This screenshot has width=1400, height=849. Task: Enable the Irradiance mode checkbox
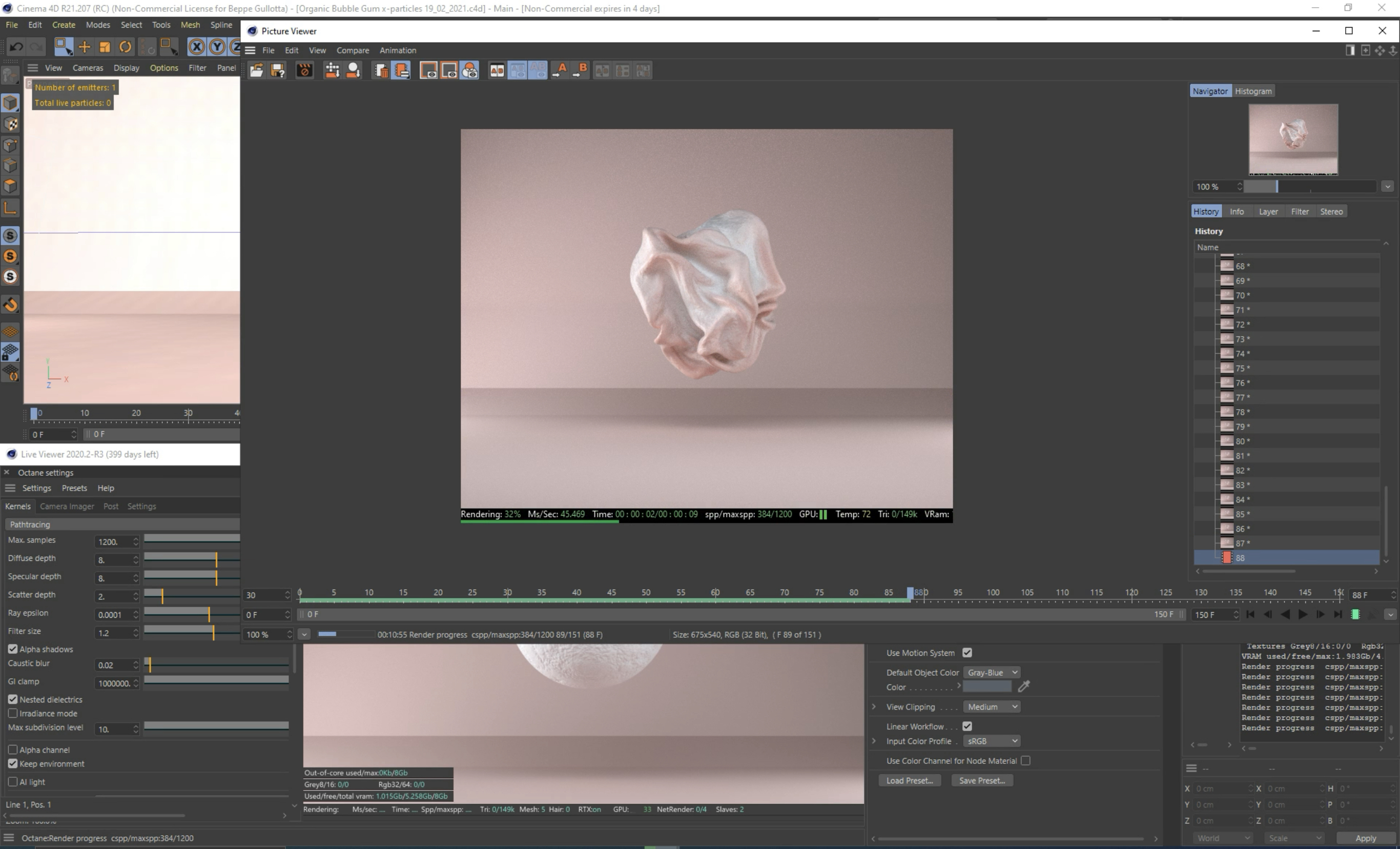(12, 713)
